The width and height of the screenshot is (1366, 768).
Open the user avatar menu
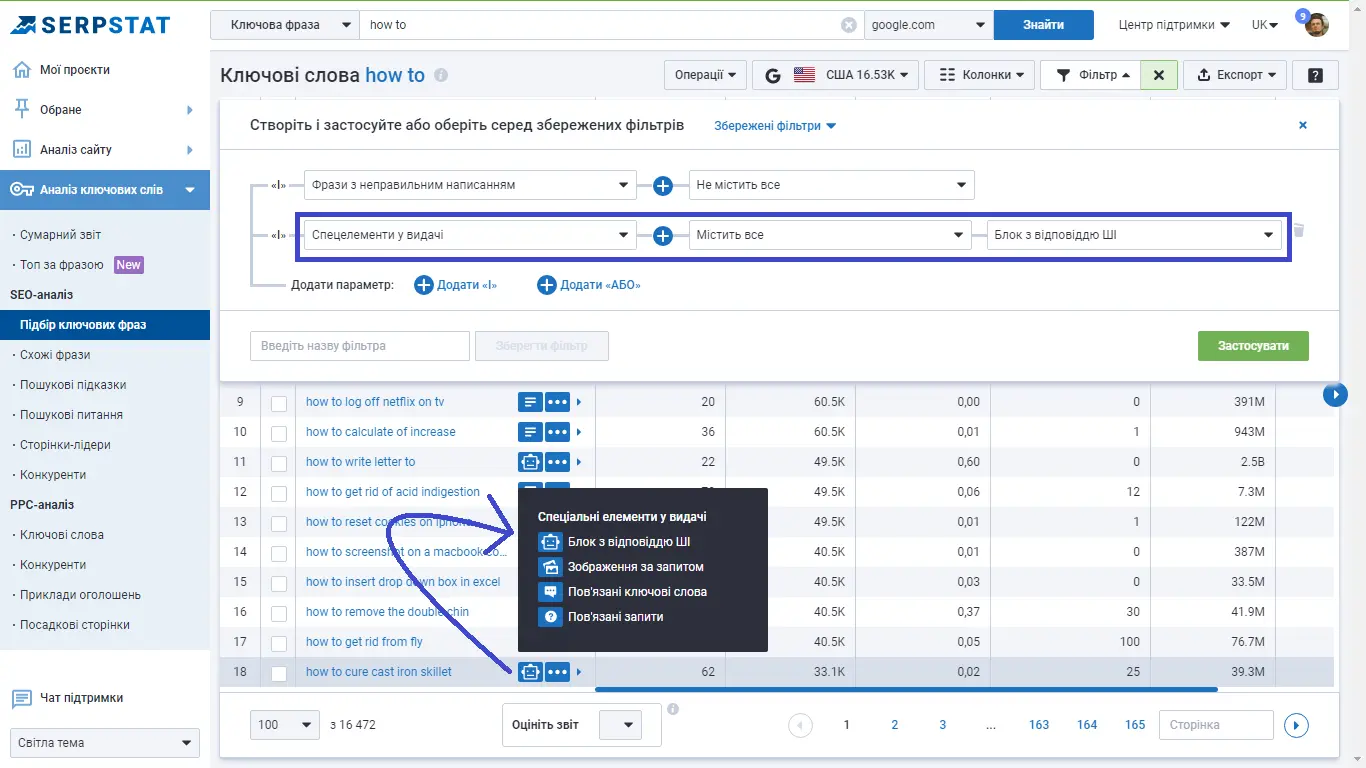pos(1317,24)
